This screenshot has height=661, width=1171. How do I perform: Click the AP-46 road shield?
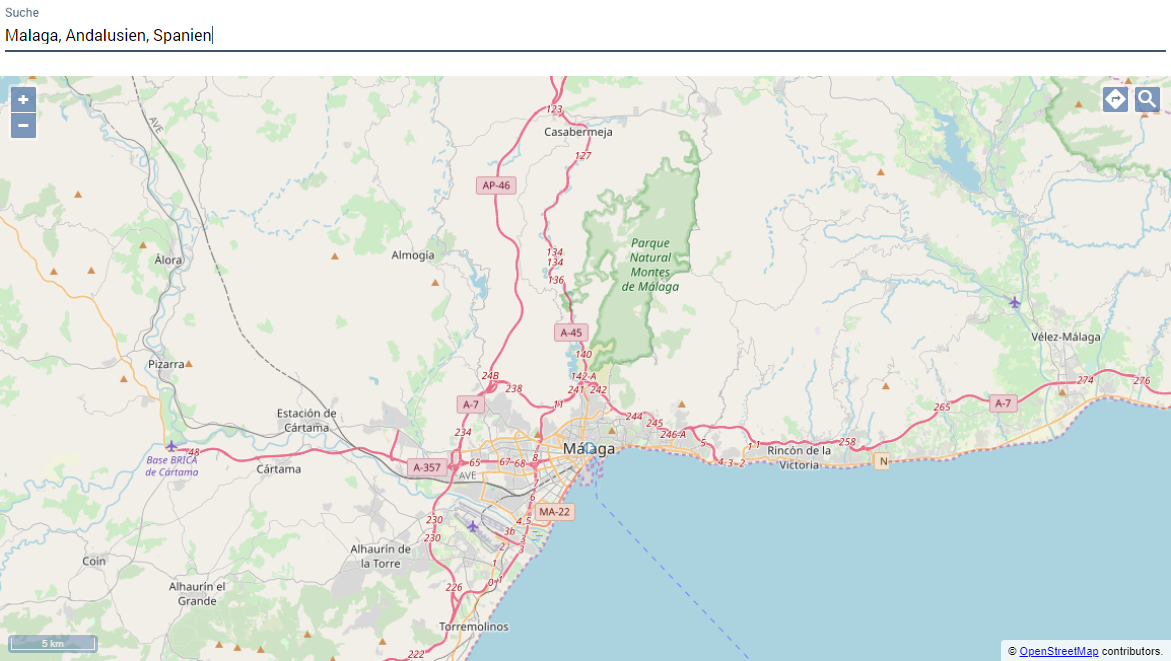(x=496, y=185)
